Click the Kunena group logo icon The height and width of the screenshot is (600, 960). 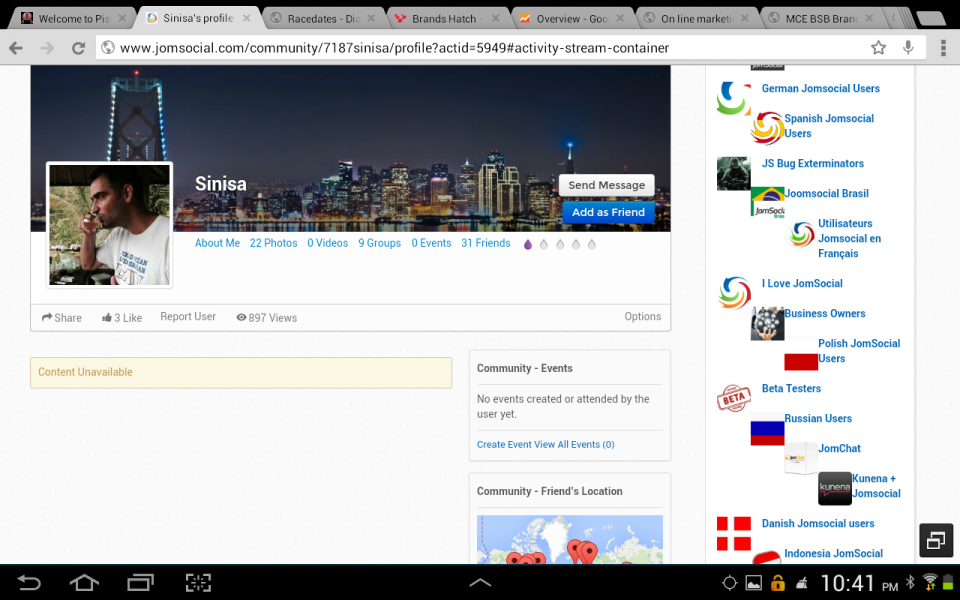click(x=834, y=488)
